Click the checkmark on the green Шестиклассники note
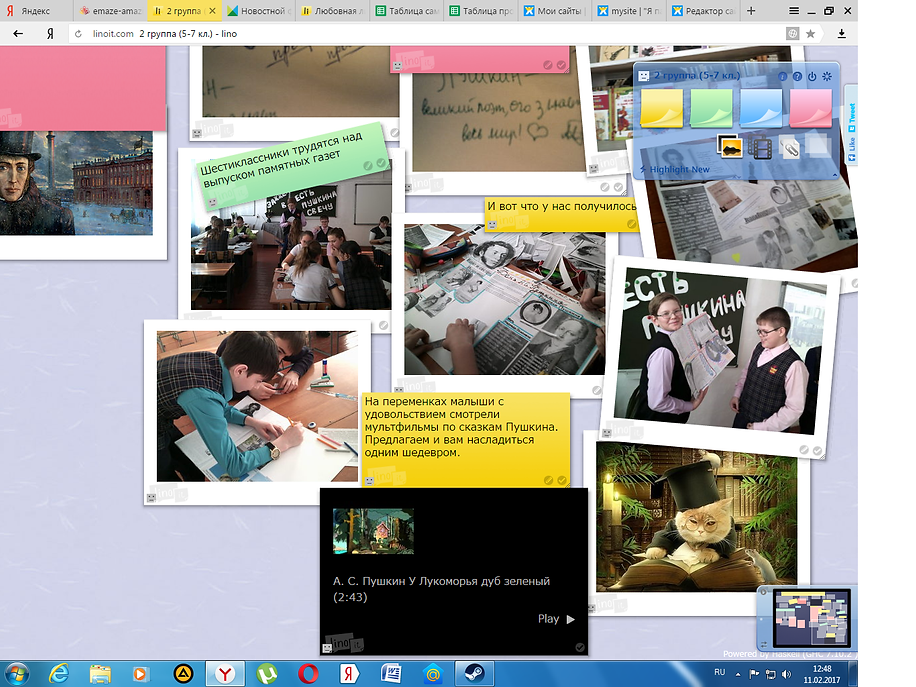 (381, 164)
